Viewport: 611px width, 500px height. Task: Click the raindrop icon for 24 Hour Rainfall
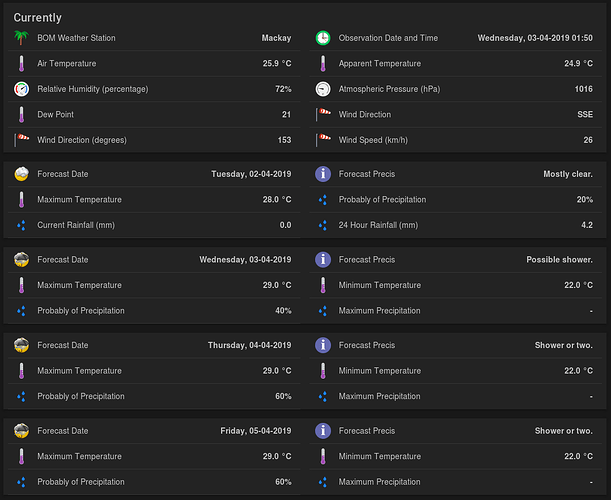pyautogui.click(x=323, y=225)
